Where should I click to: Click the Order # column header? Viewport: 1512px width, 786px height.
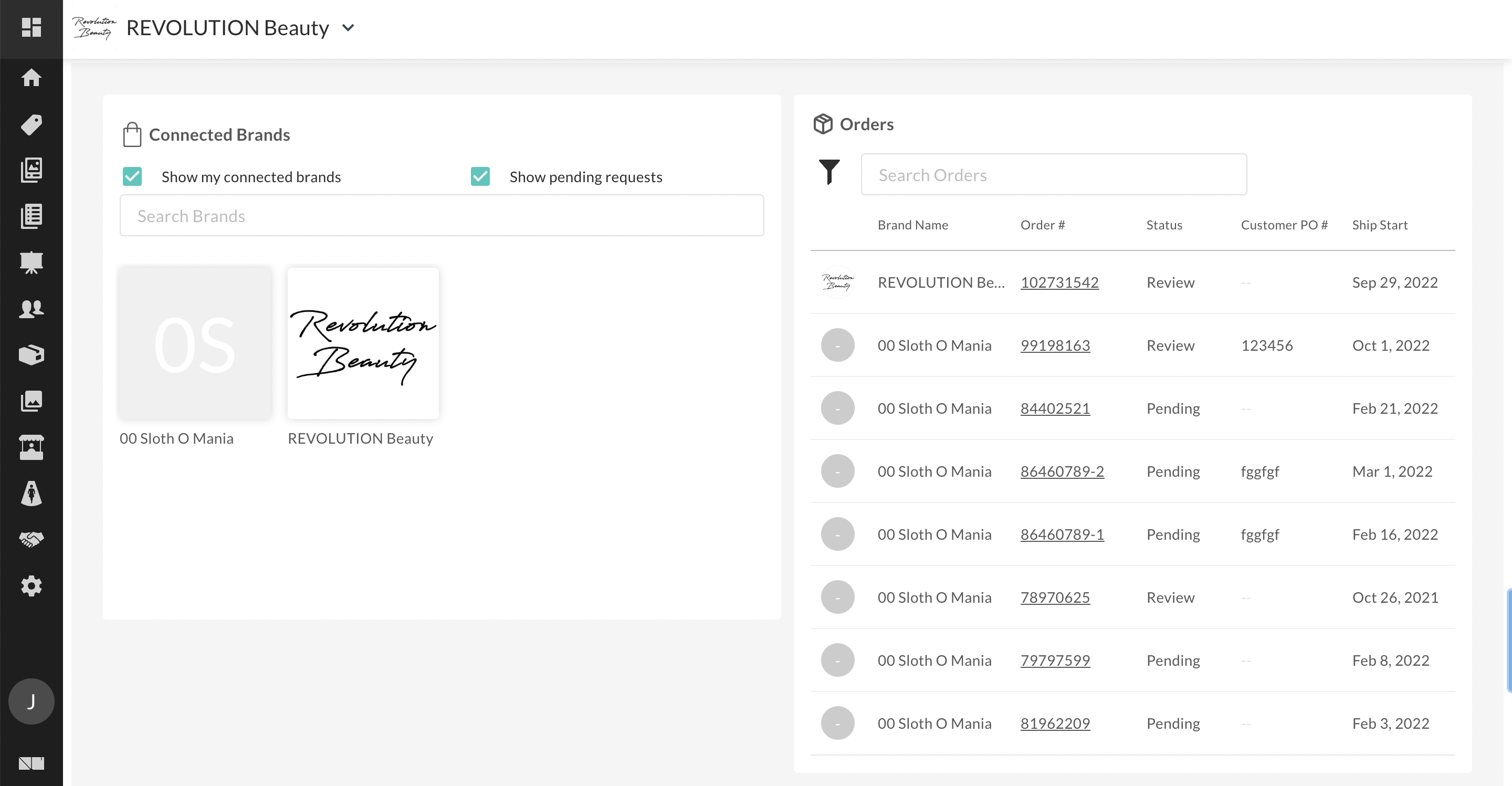1043,225
